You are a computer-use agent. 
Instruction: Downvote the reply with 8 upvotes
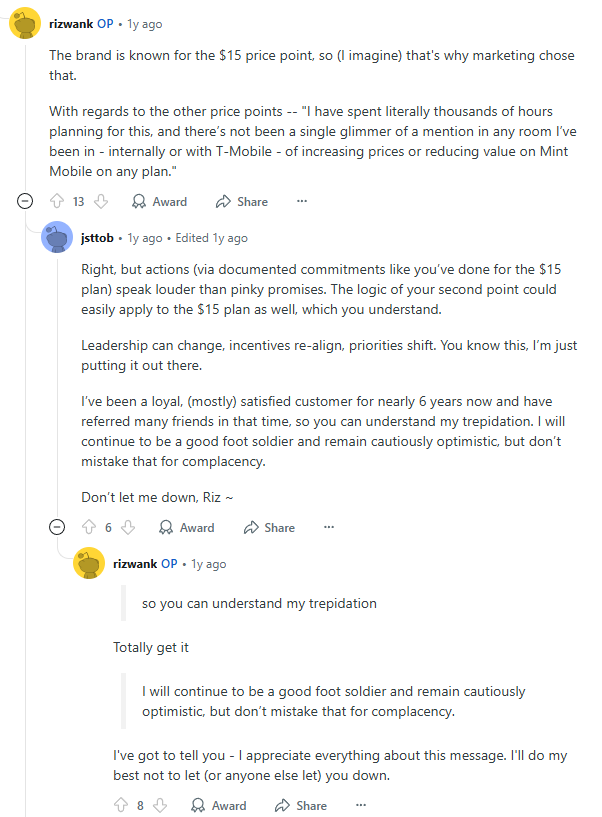tap(160, 805)
